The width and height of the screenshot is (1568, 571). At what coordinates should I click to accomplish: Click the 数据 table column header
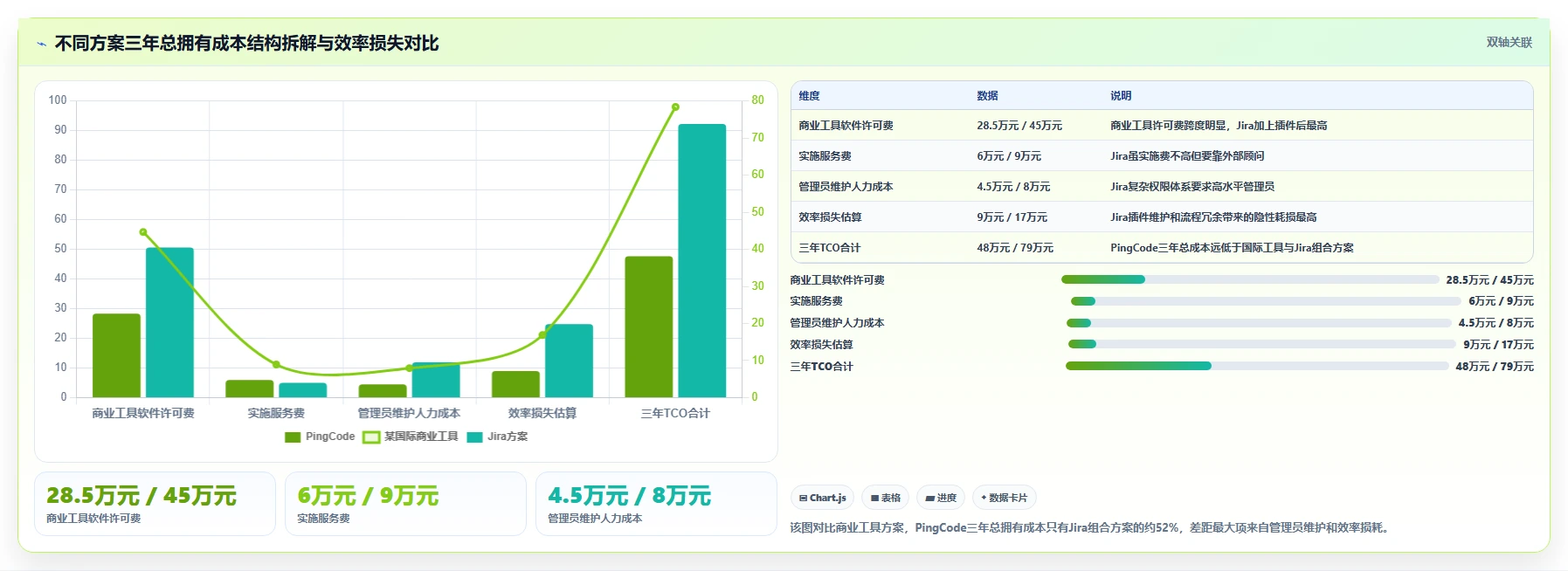(x=987, y=96)
